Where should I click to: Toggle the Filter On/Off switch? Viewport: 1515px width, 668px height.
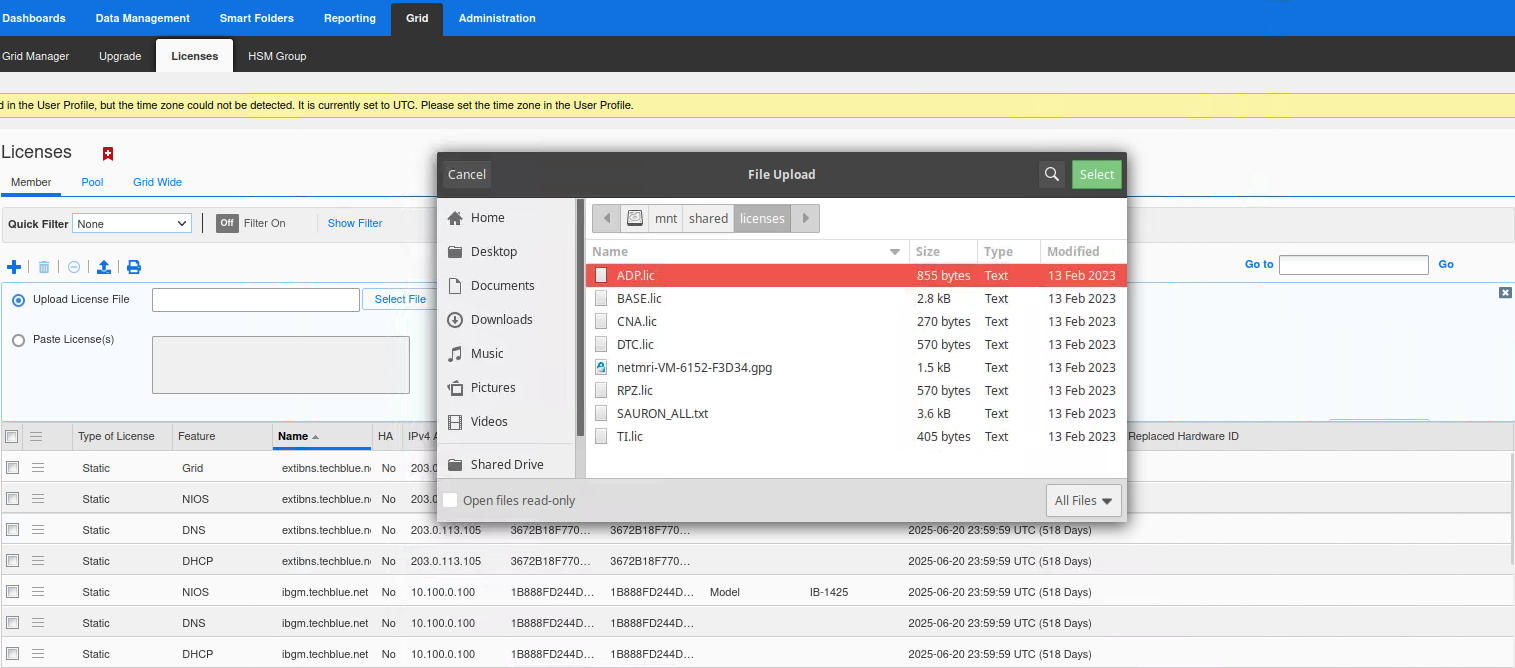pos(227,223)
